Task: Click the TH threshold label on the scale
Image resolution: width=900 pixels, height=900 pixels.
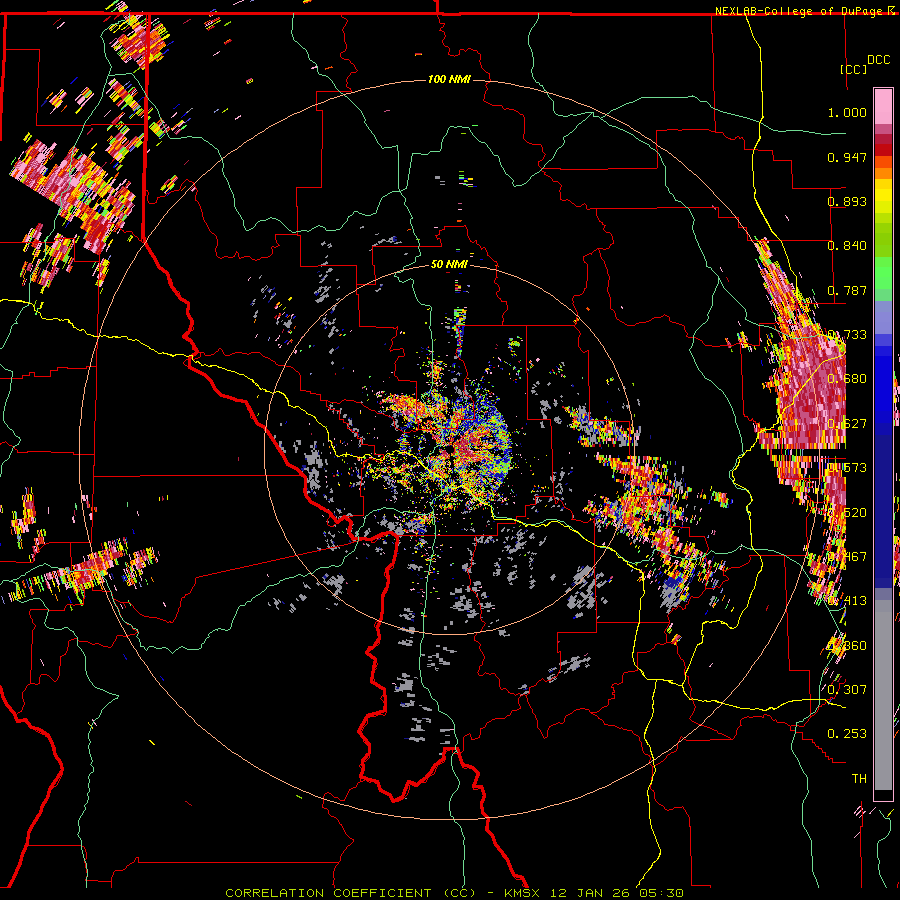Action: [x=859, y=778]
